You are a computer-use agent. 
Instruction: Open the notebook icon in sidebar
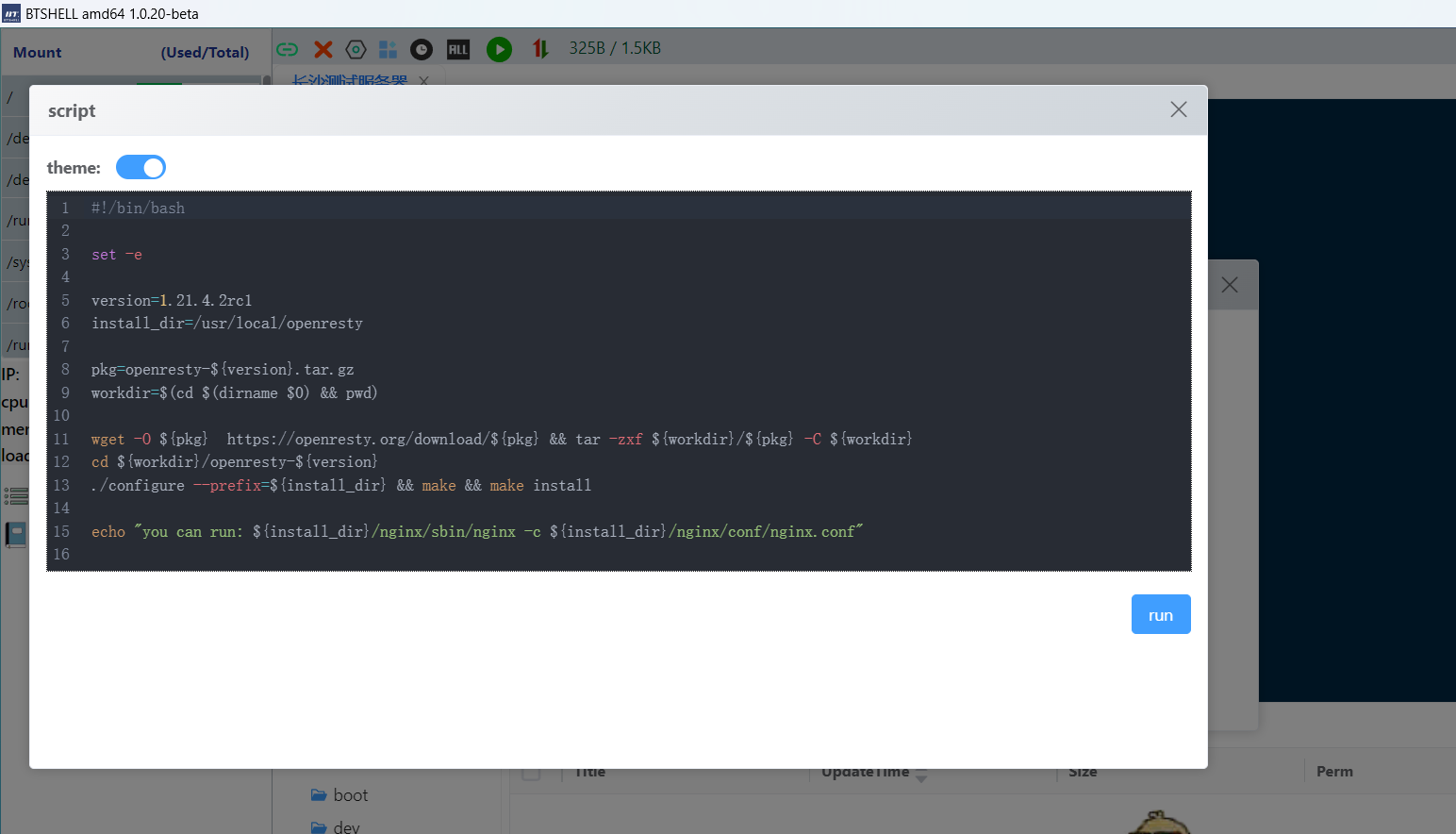16,535
